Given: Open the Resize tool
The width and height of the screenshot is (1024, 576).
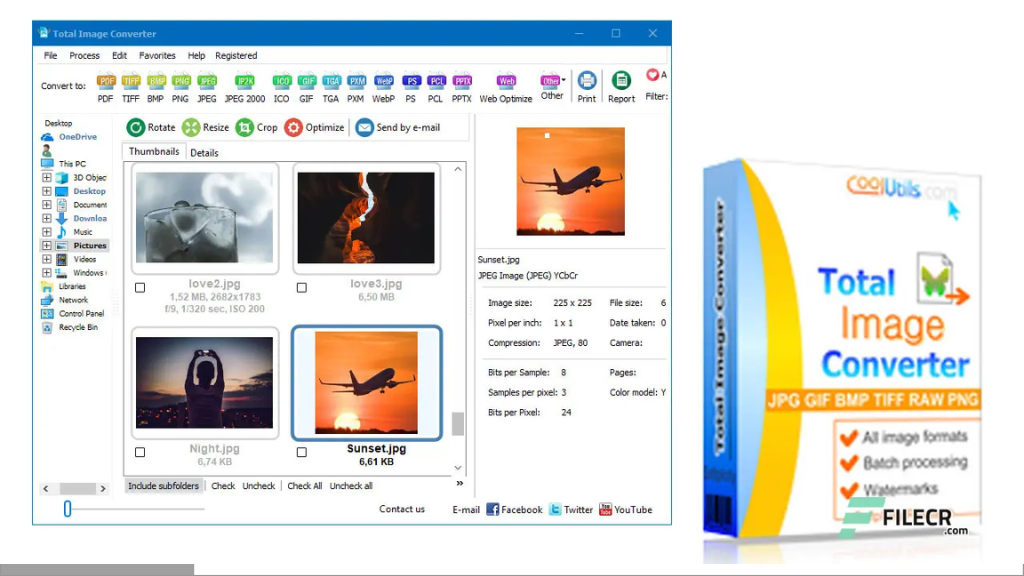Looking at the screenshot, I should tap(206, 127).
